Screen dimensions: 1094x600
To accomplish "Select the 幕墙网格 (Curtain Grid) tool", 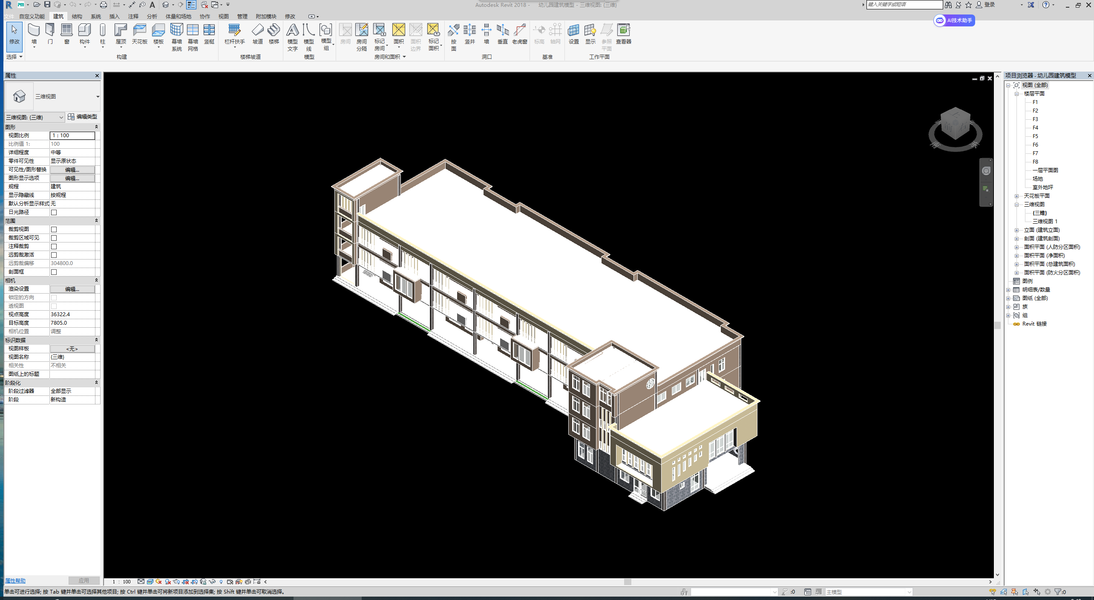I will tap(193, 36).
